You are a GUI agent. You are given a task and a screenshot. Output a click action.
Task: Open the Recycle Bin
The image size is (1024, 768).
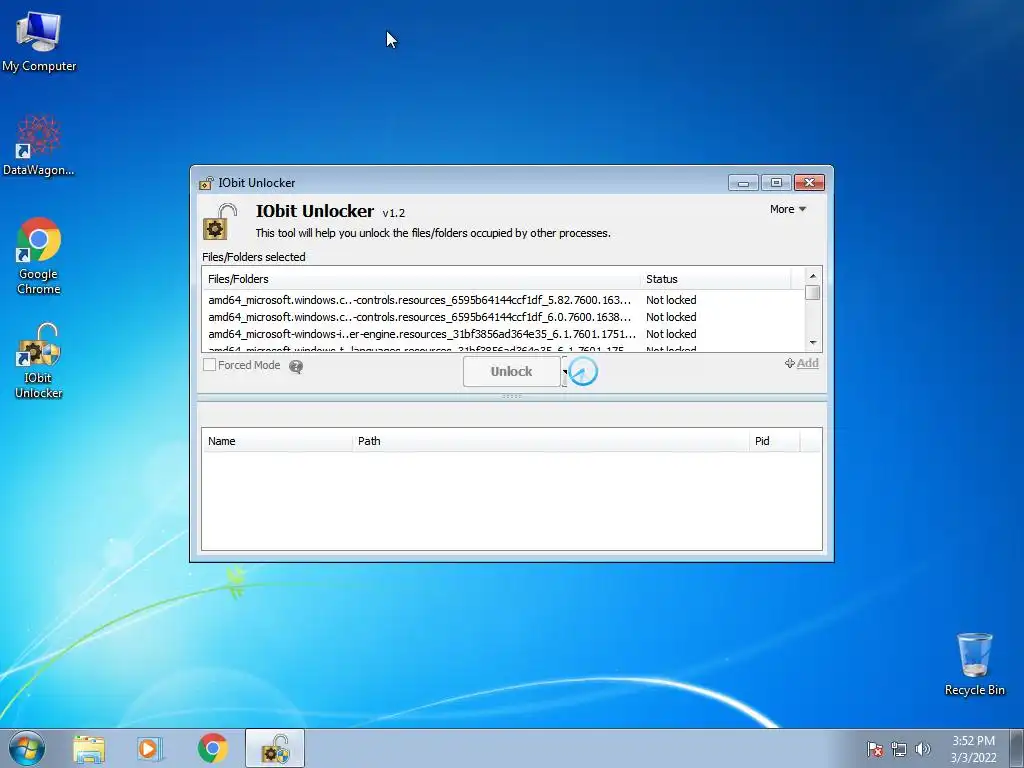(x=974, y=664)
